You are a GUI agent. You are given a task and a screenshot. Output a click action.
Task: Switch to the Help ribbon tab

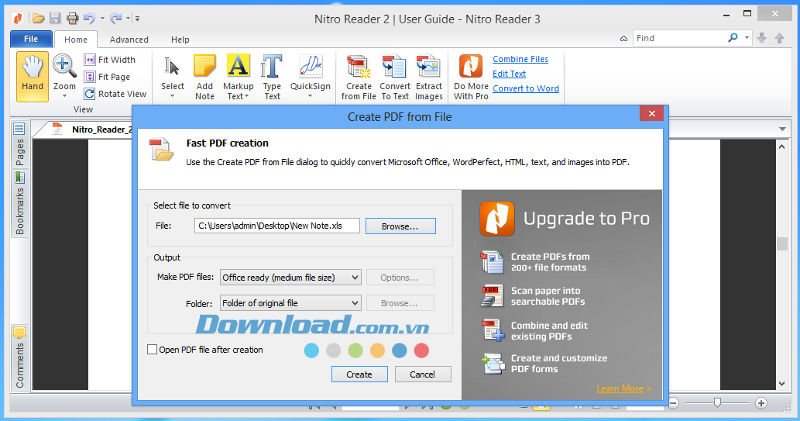click(x=180, y=39)
